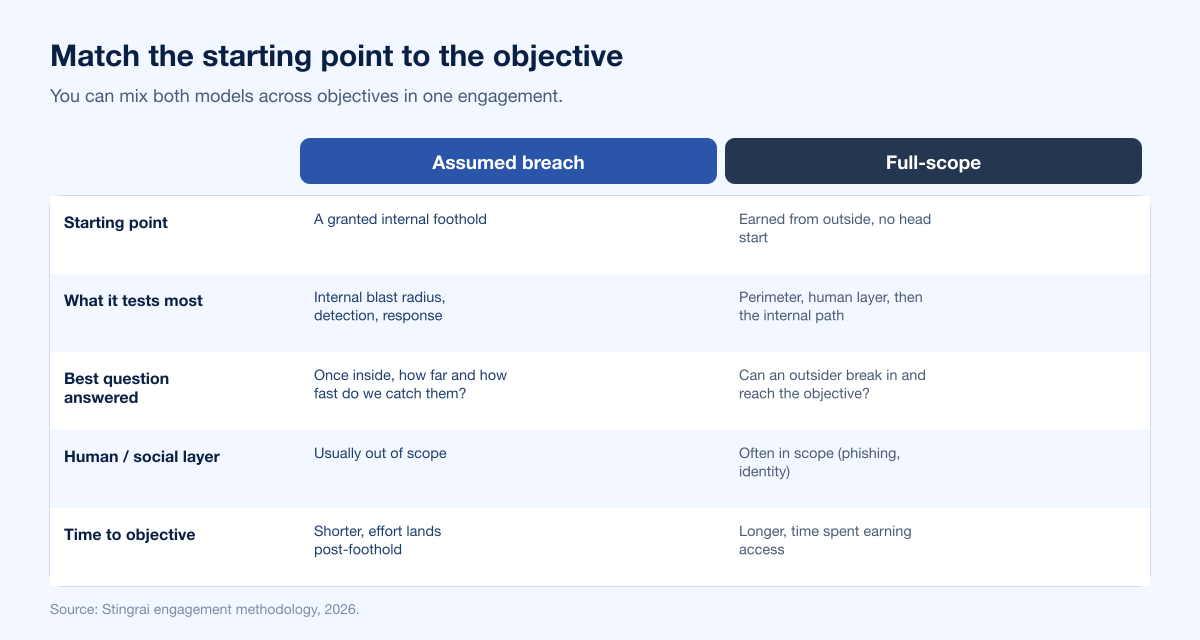Click 'Earned from outside, no head start' cell

835,228
